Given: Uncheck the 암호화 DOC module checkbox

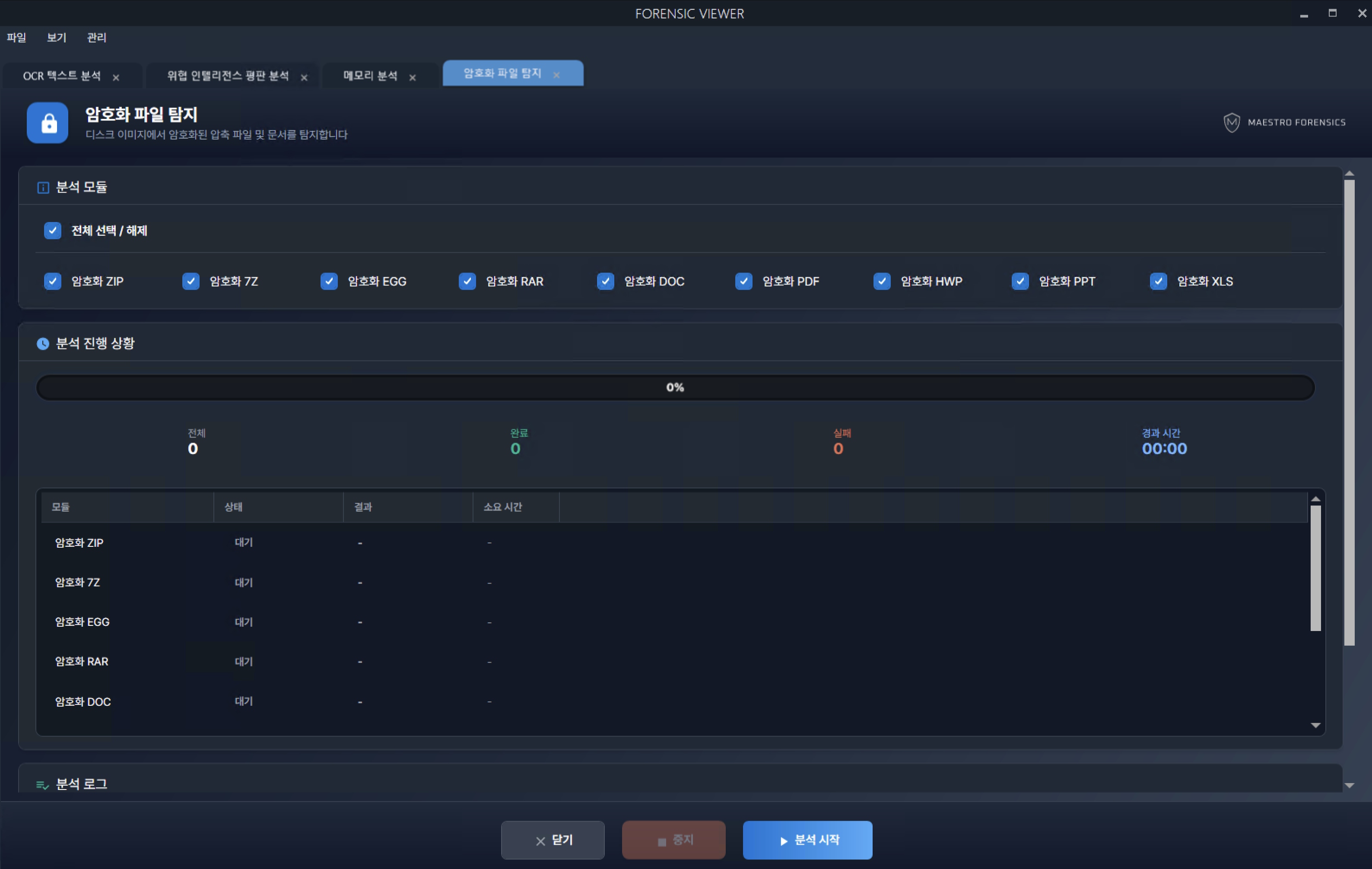Looking at the screenshot, I should (x=606, y=281).
